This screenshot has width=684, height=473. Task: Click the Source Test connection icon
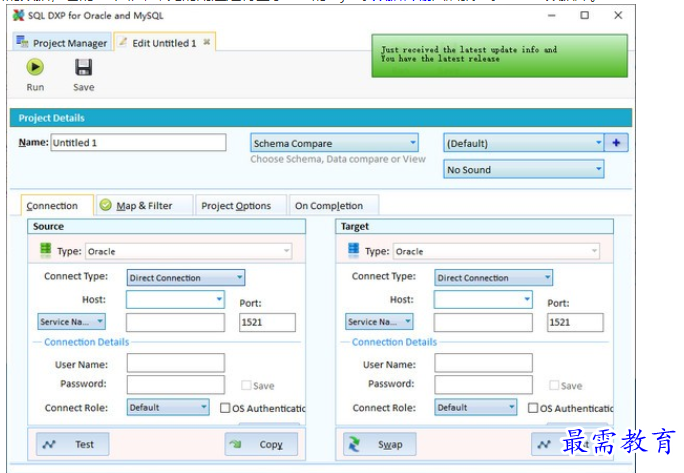tap(49, 444)
